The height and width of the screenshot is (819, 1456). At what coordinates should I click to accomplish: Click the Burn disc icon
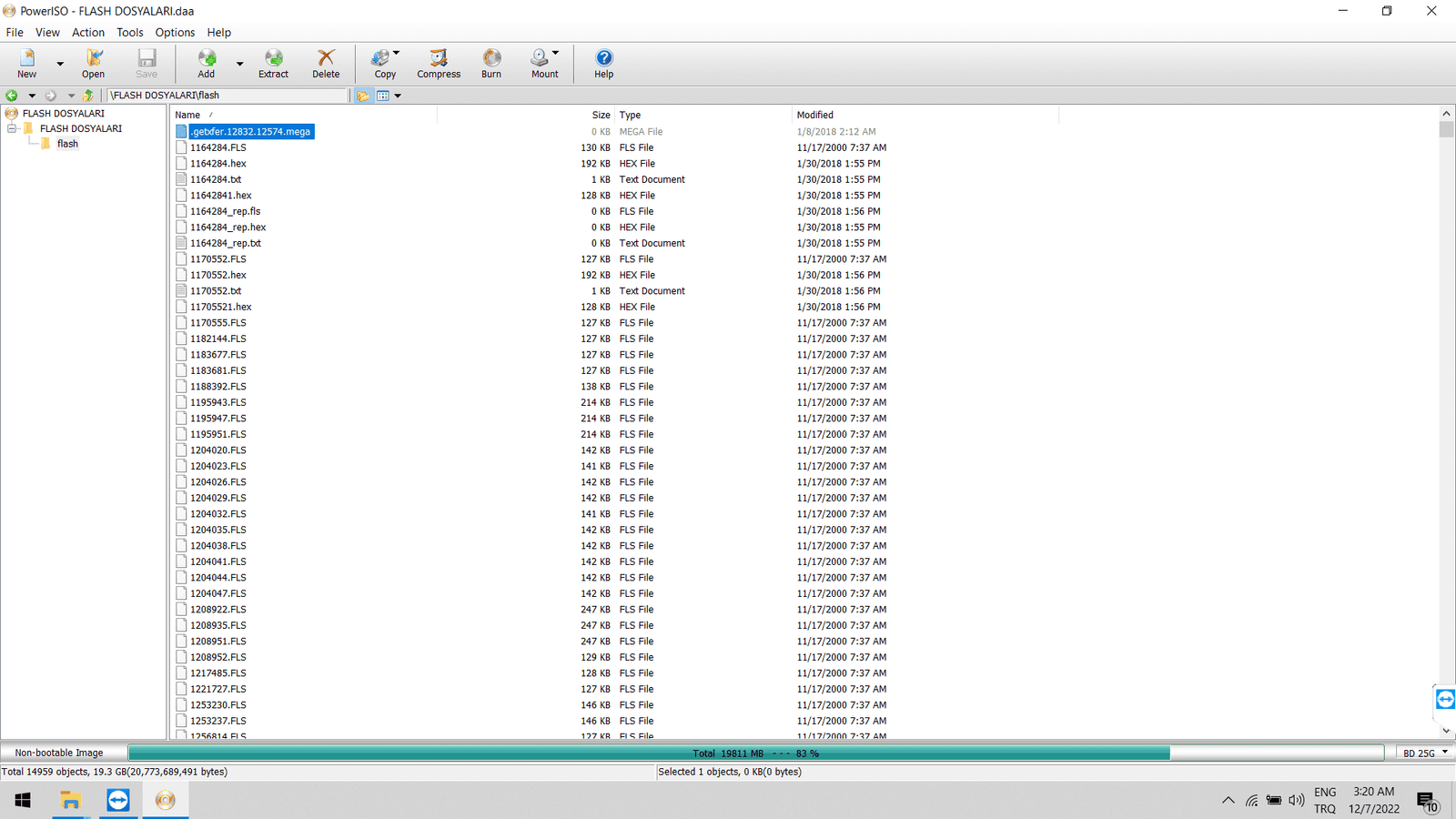coord(491,64)
